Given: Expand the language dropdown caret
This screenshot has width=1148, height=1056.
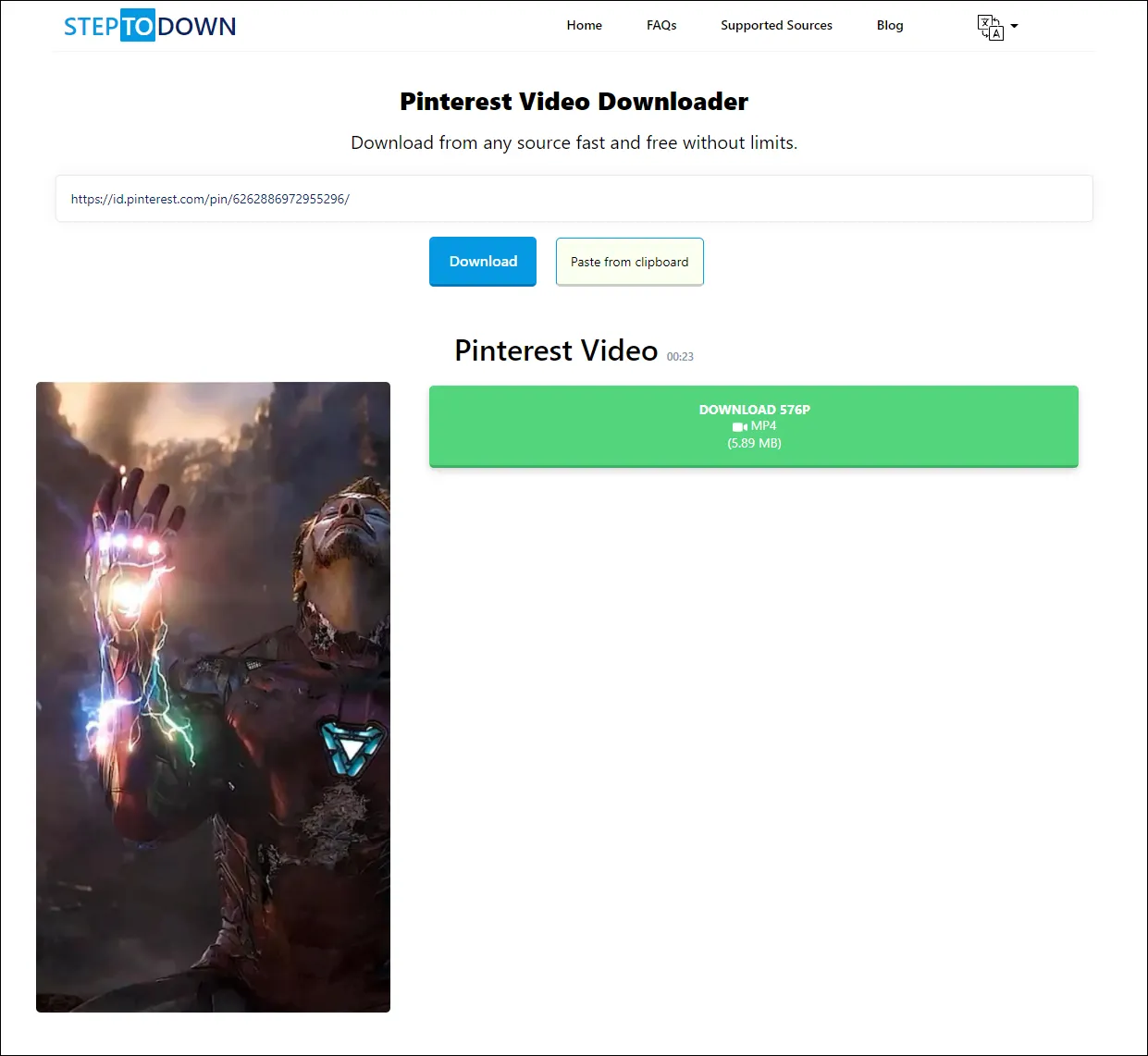Looking at the screenshot, I should coord(1014,26).
